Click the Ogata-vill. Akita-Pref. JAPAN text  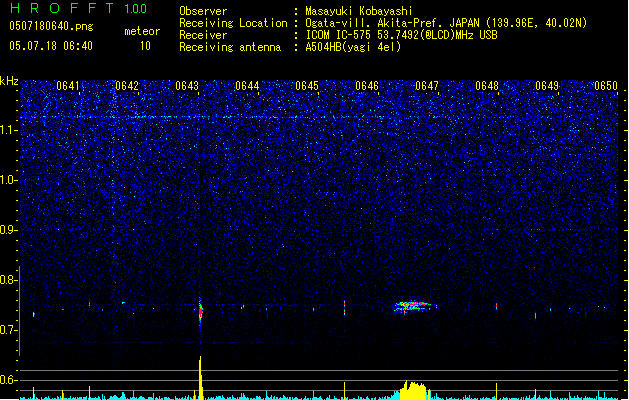(x=391, y=23)
